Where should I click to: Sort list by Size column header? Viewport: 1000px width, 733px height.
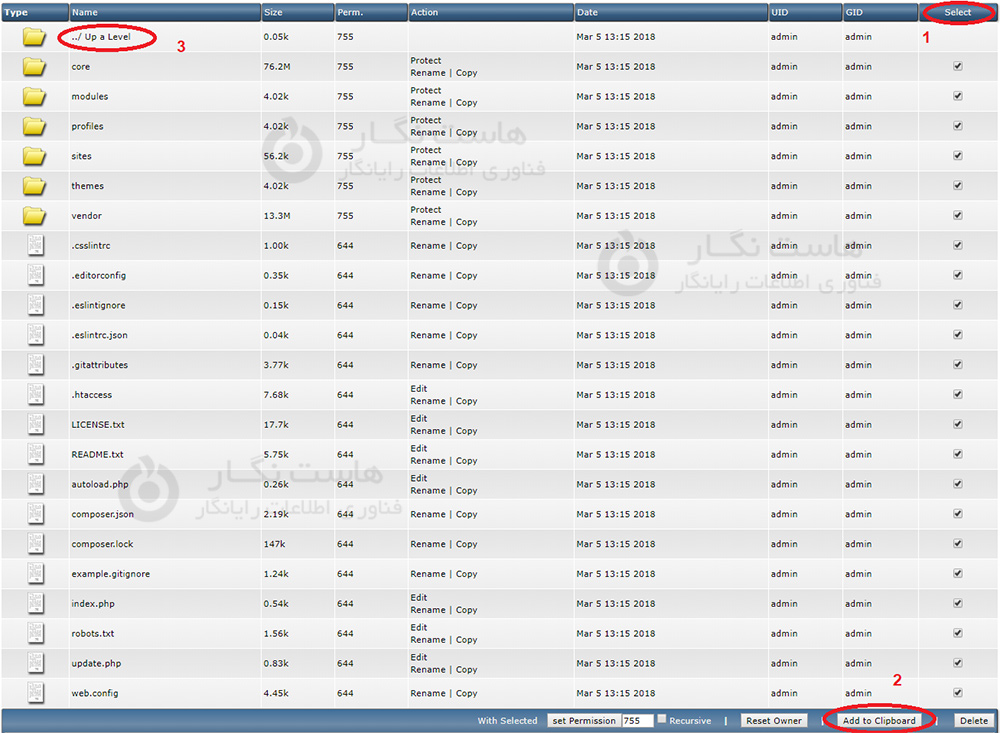point(274,12)
